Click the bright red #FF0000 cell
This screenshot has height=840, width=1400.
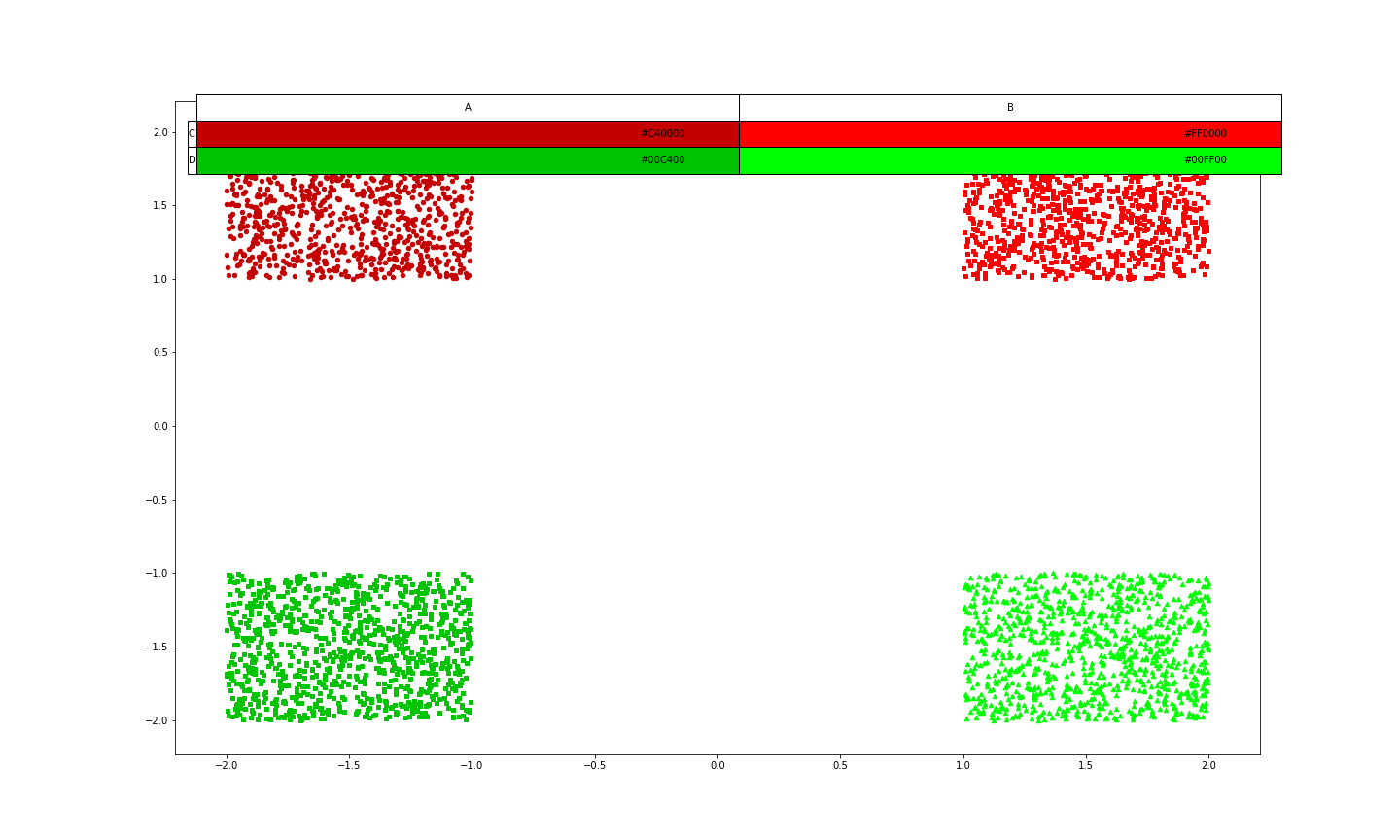click(x=1010, y=134)
